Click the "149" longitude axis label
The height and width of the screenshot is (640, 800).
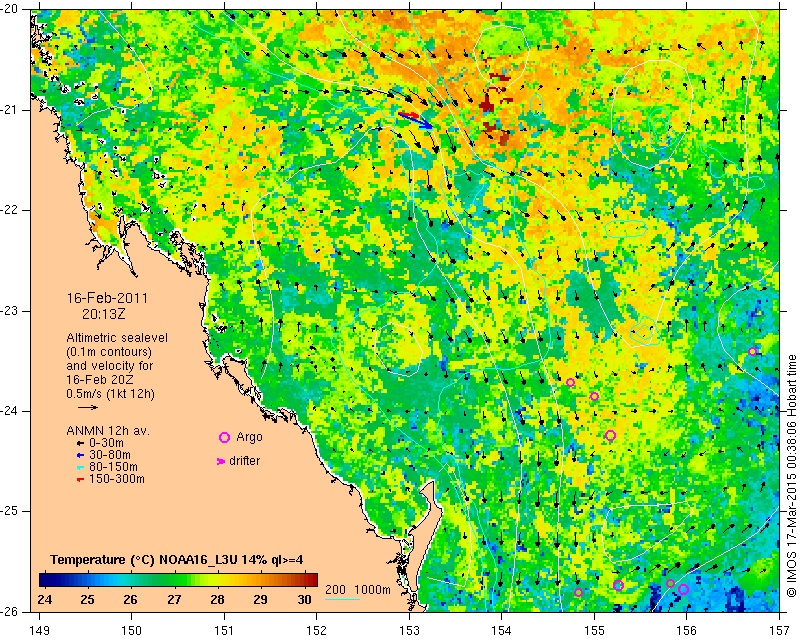(39, 630)
